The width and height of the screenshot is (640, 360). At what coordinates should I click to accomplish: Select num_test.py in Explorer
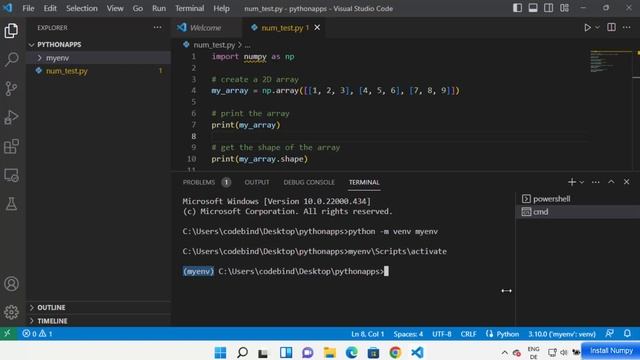(x=98, y=71)
